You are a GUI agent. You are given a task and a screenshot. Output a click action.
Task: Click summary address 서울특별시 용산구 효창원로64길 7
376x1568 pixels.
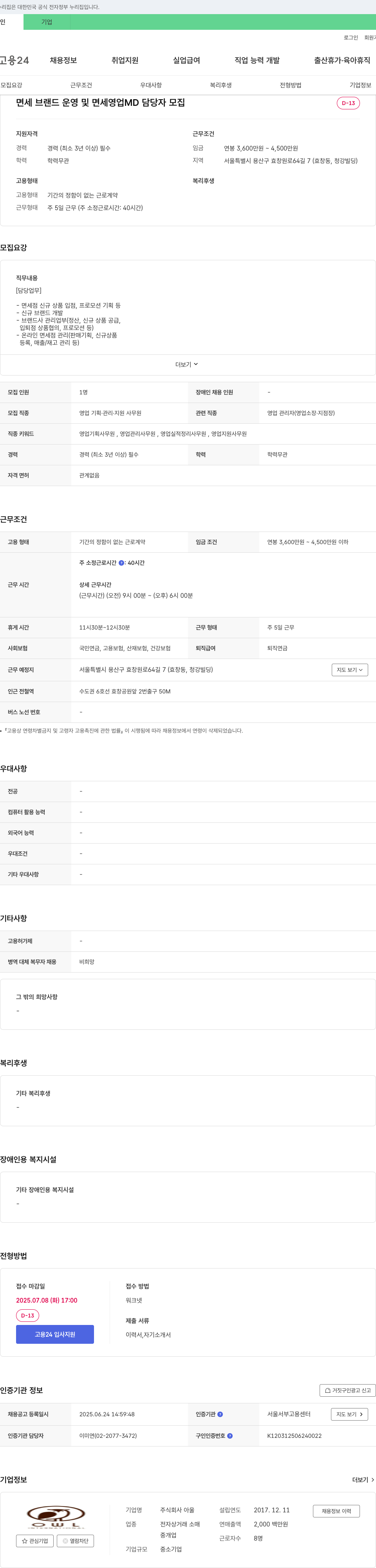pyautogui.click(x=291, y=161)
